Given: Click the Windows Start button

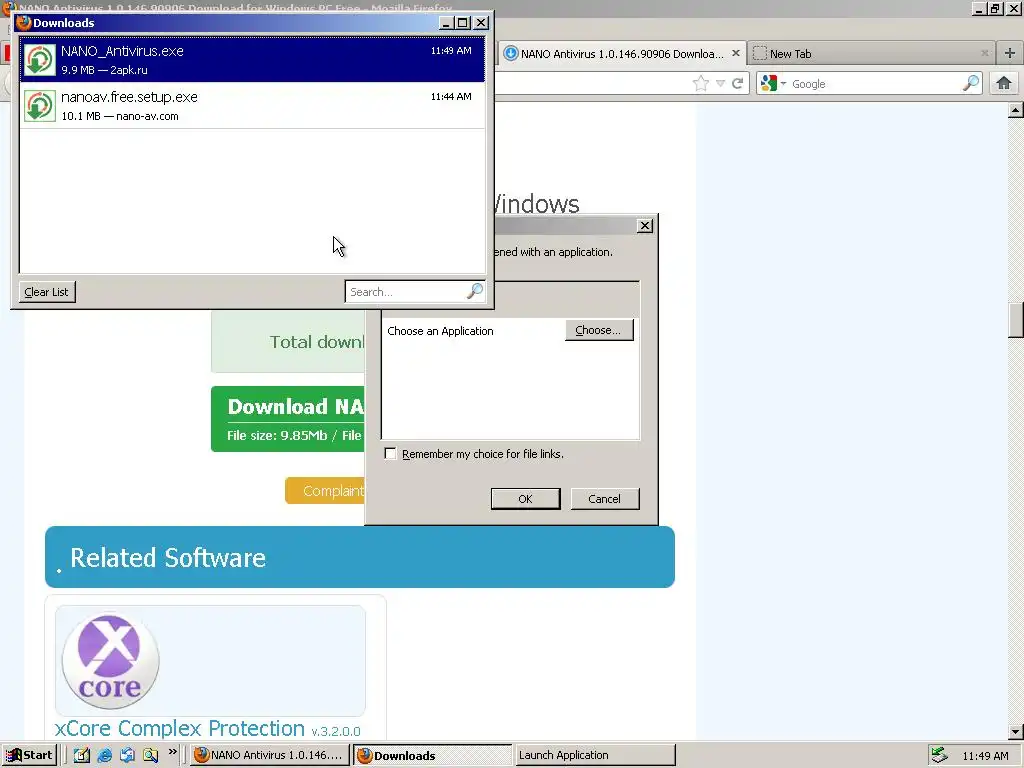Looking at the screenshot, I should click(x=29, y=755).
